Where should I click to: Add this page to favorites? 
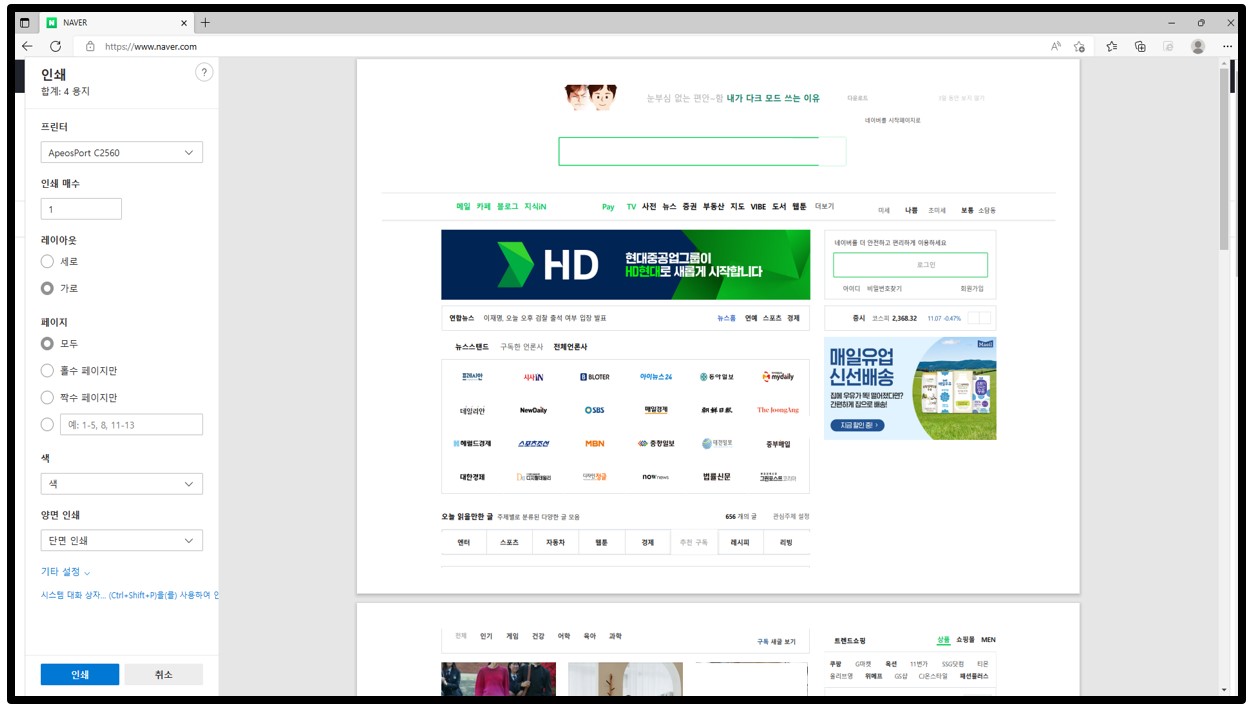click(1079, 46)
